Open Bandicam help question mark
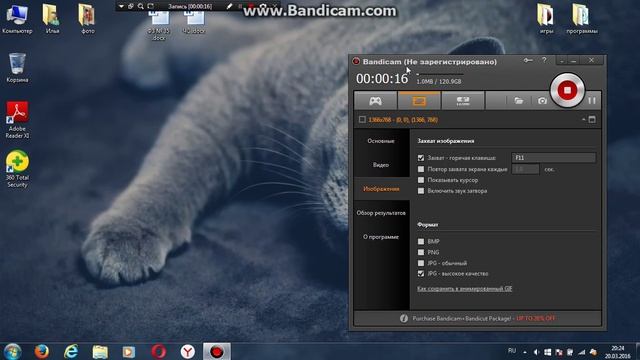This screenshot has height=360, width=640. pyautogui.click(x=544, y=60)
